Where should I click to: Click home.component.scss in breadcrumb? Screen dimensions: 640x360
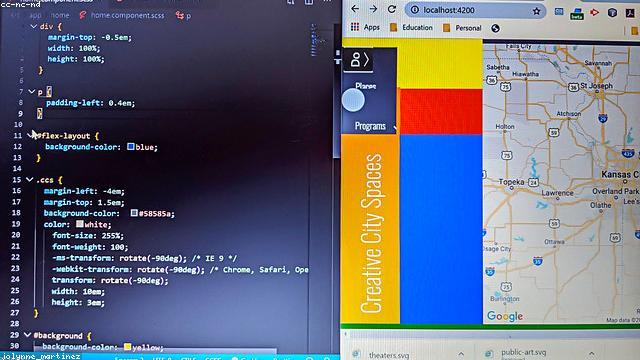[127, 16]
